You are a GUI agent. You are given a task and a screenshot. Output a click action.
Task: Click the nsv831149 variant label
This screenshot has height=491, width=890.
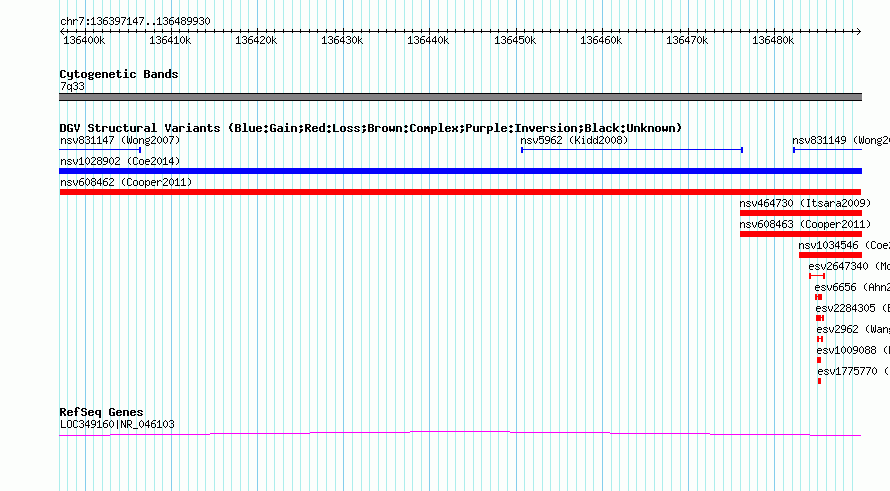click(x=841, y=140)
